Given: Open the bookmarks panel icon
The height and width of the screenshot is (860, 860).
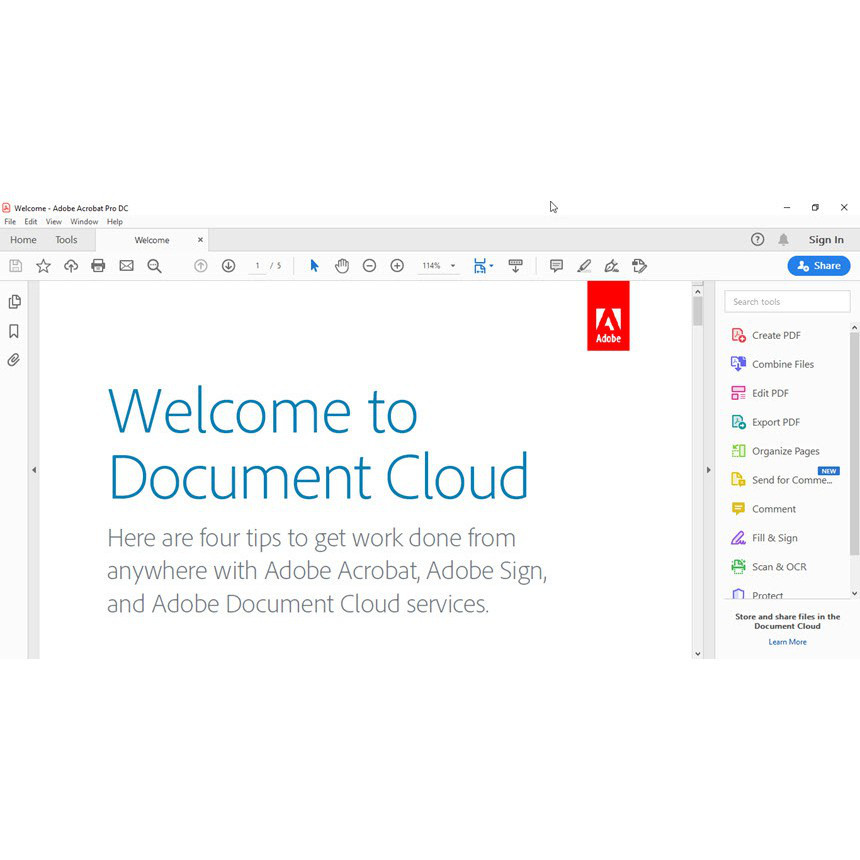Looking at the screenshot, I should pyautogui.click(x=14, y=331).
